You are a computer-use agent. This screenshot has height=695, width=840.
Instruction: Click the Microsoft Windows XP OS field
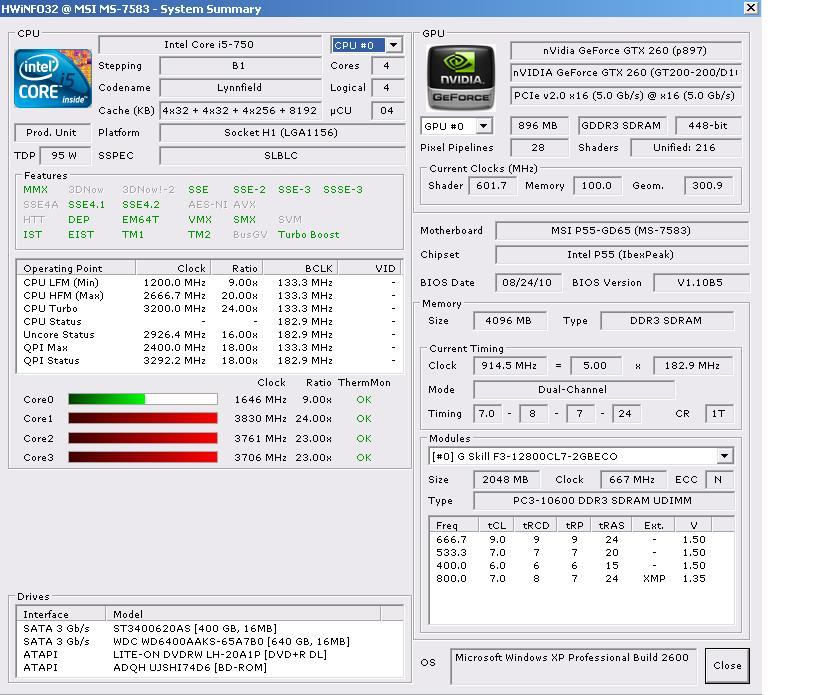coord(573,666)
